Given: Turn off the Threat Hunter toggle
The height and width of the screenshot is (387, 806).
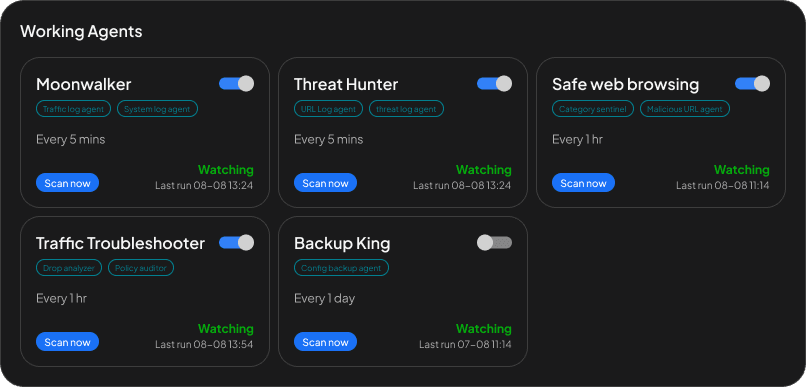Looking at the screenshot, I should pyautogui.click(x=494, y=84).
